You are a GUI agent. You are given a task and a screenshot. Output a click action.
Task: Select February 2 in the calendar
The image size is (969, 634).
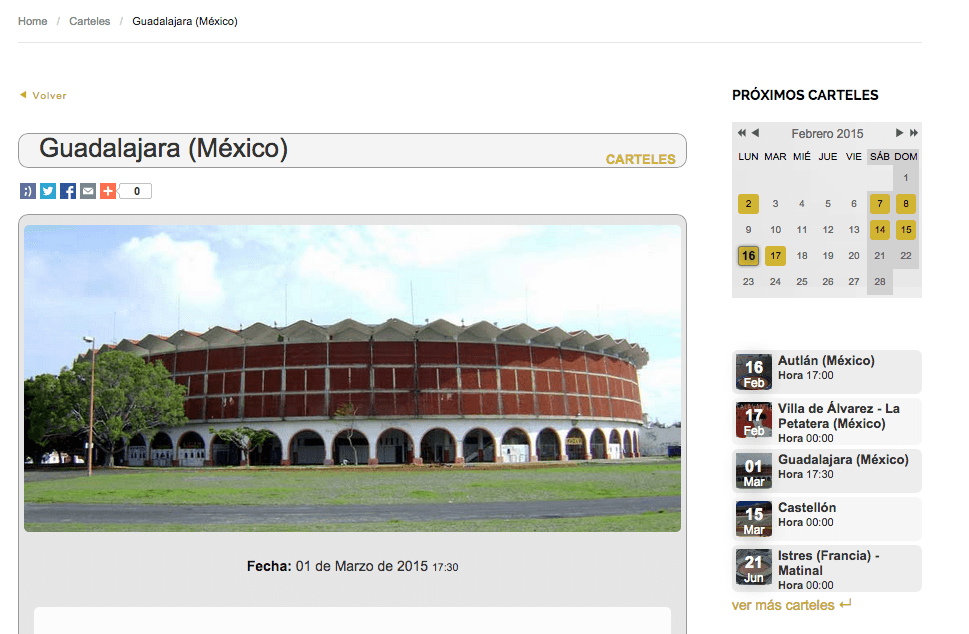(748, 204)
